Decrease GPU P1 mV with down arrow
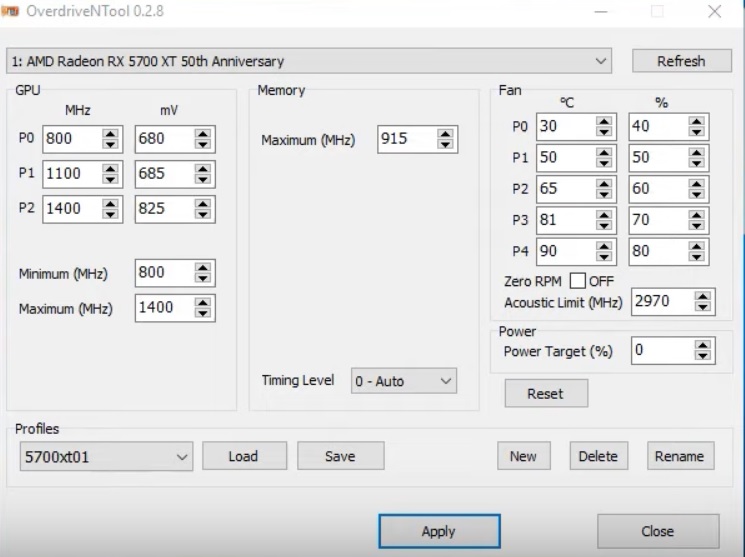This screenshot has width=745, height=557. point(203,180)
